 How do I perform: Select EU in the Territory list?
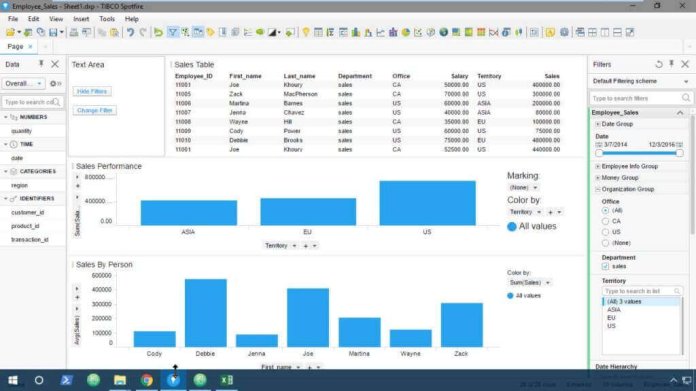pyautogui.click(x=611, y=318)
